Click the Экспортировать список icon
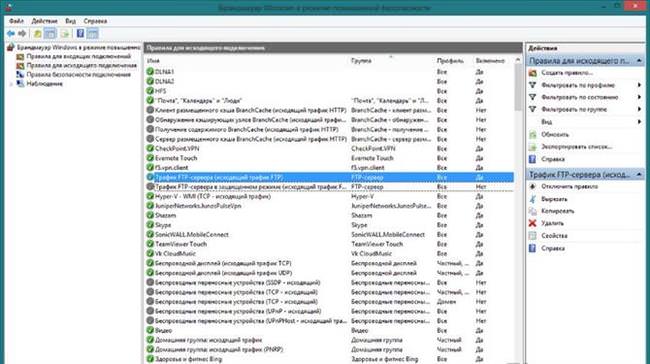 (x=533, y=147)
